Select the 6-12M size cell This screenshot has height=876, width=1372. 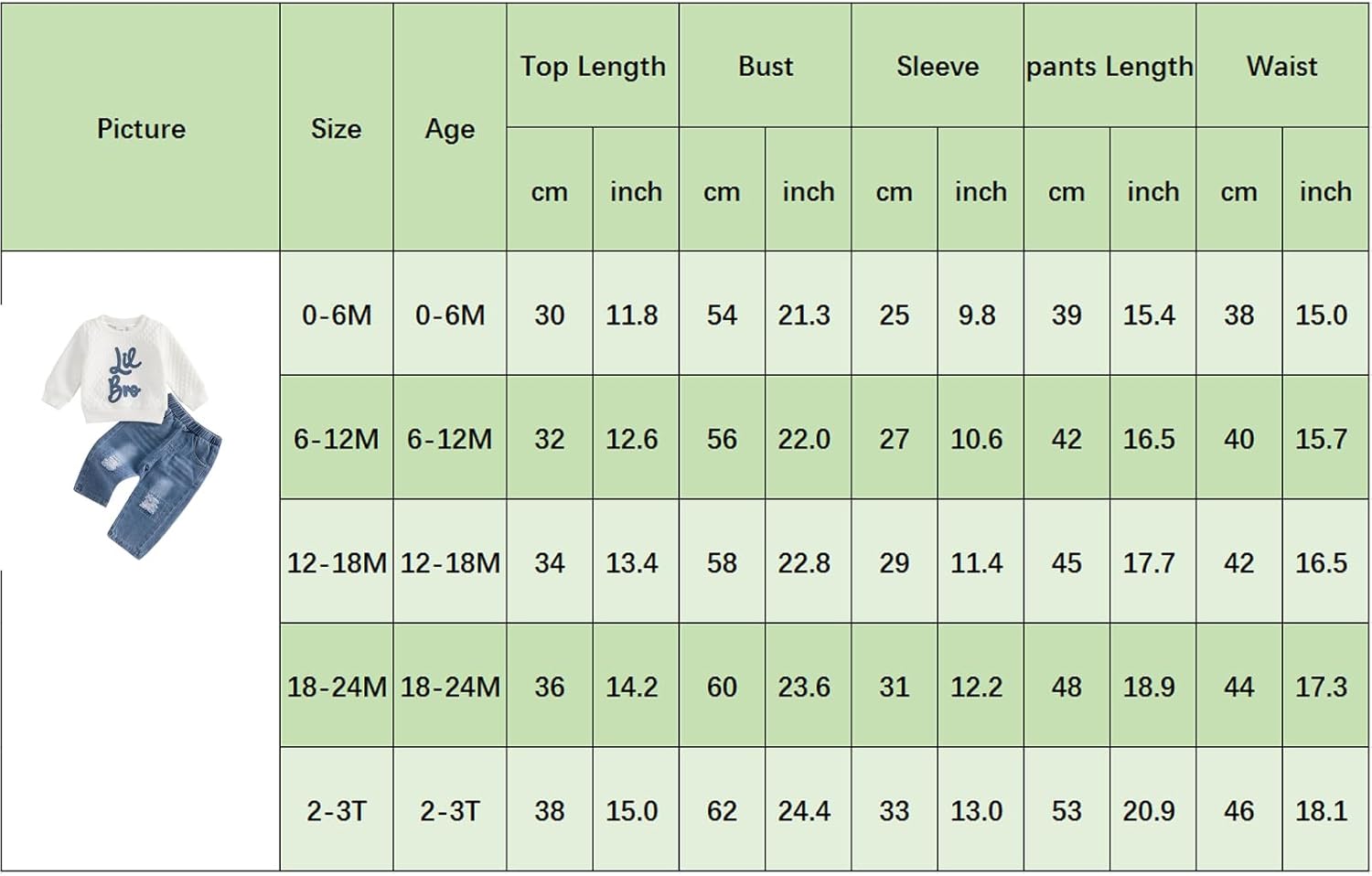(x=337, y=438)
